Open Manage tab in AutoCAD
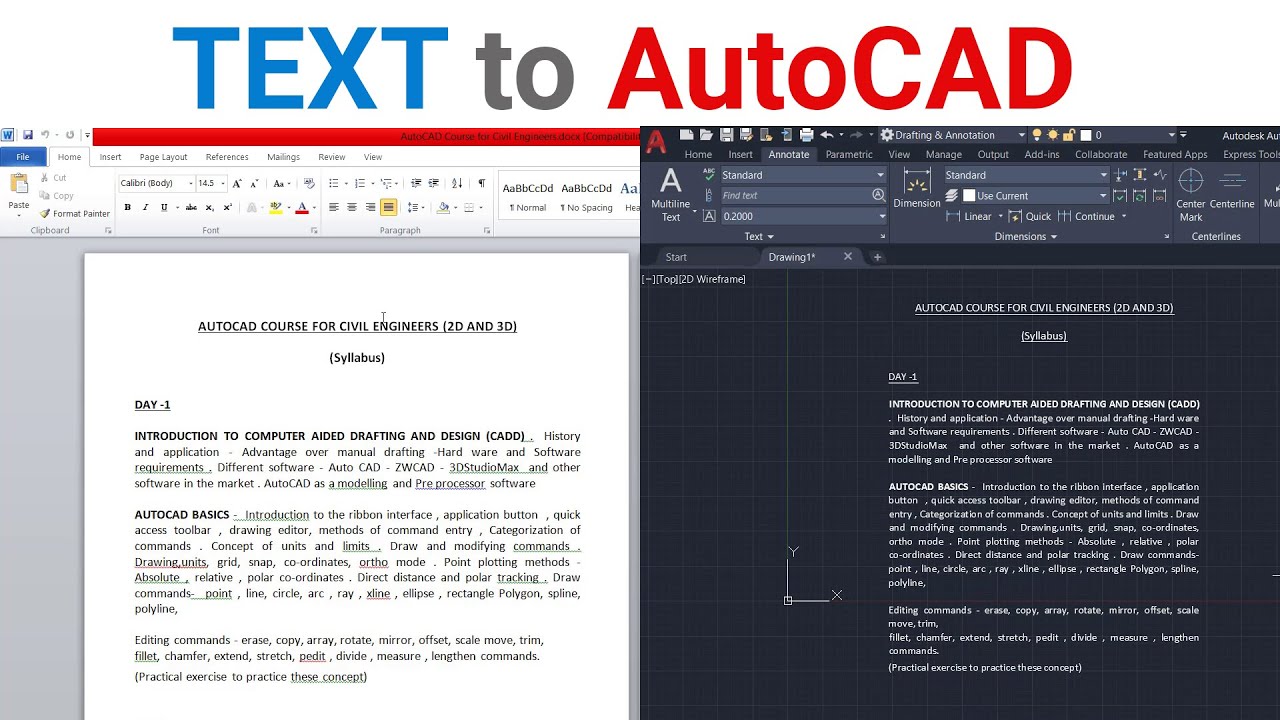 [943, 154]
